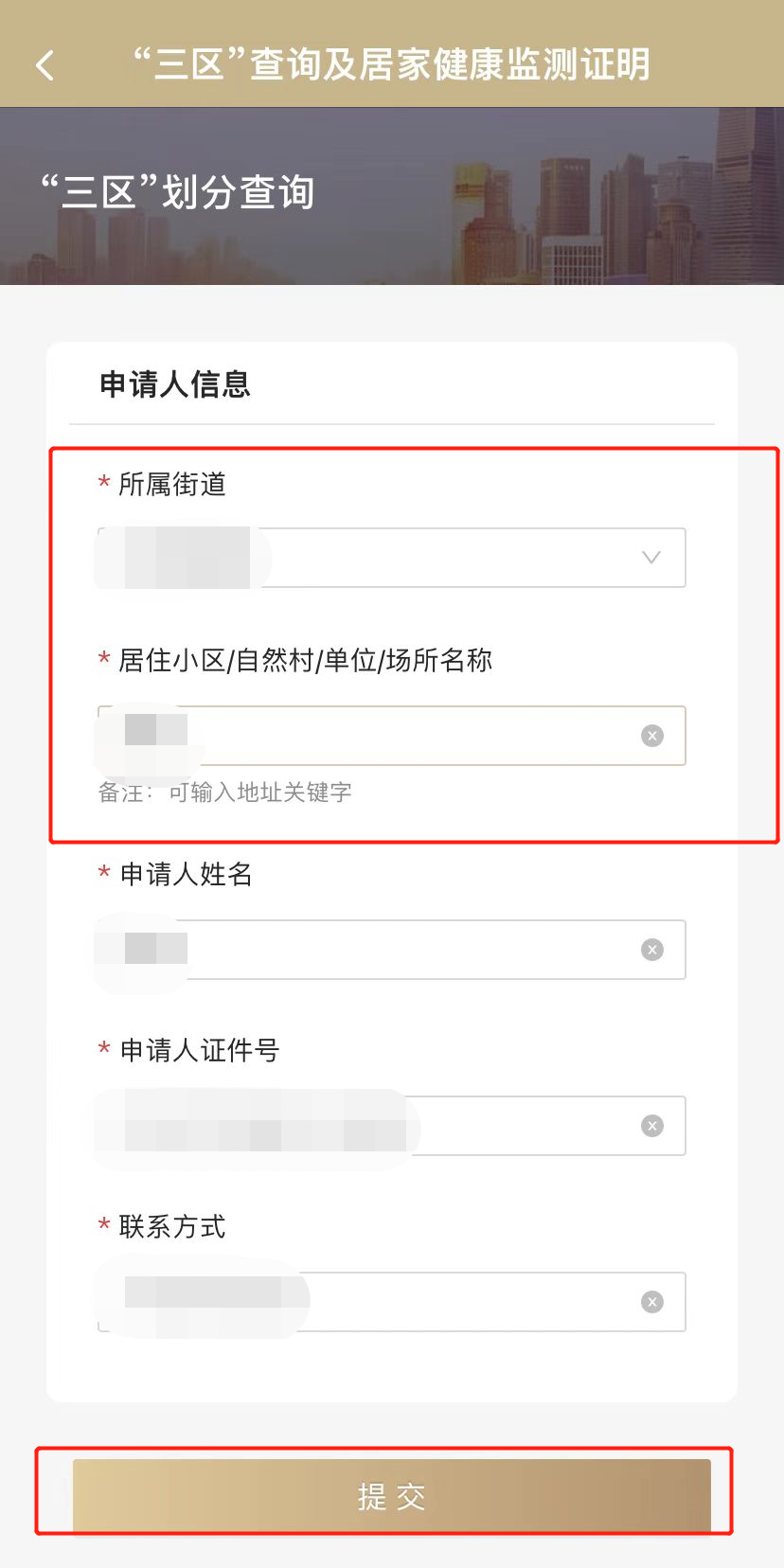784x1568 pixels.
Task: Clear the 申请人证件号 field with its x icon
Action: click(652, 1126)
